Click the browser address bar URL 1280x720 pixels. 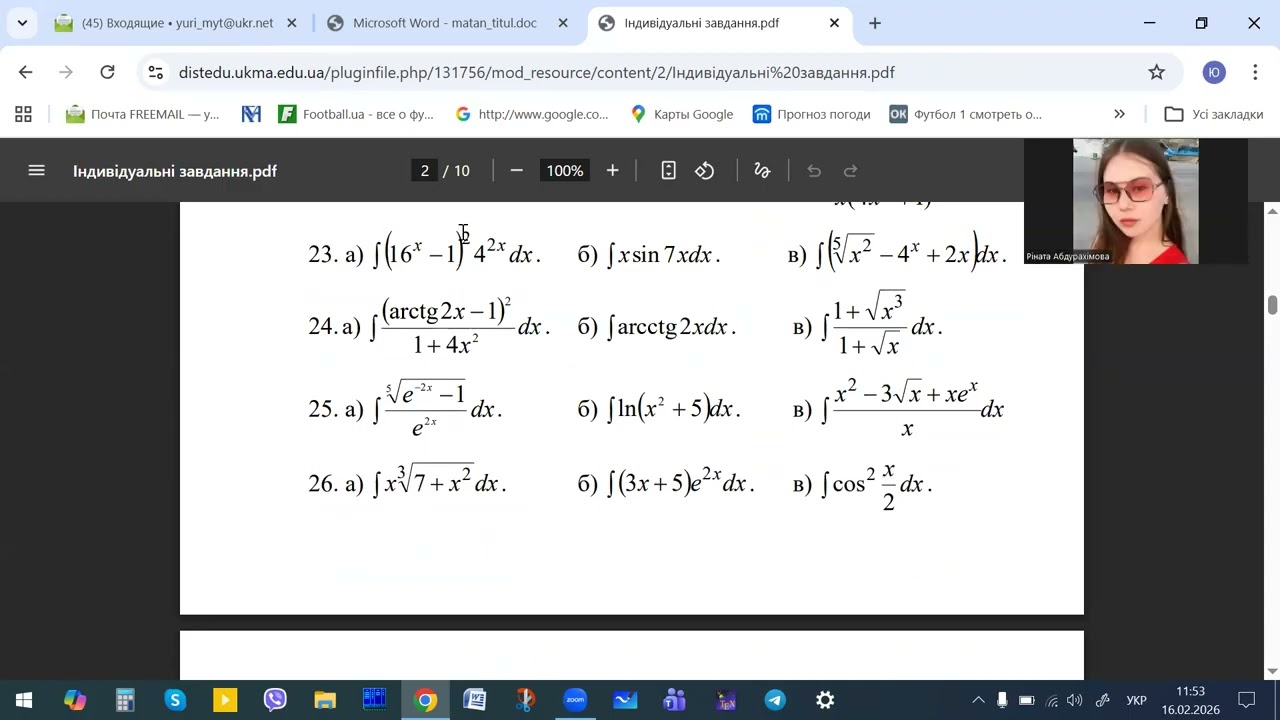pyautogui.click(x=536, y=72)
